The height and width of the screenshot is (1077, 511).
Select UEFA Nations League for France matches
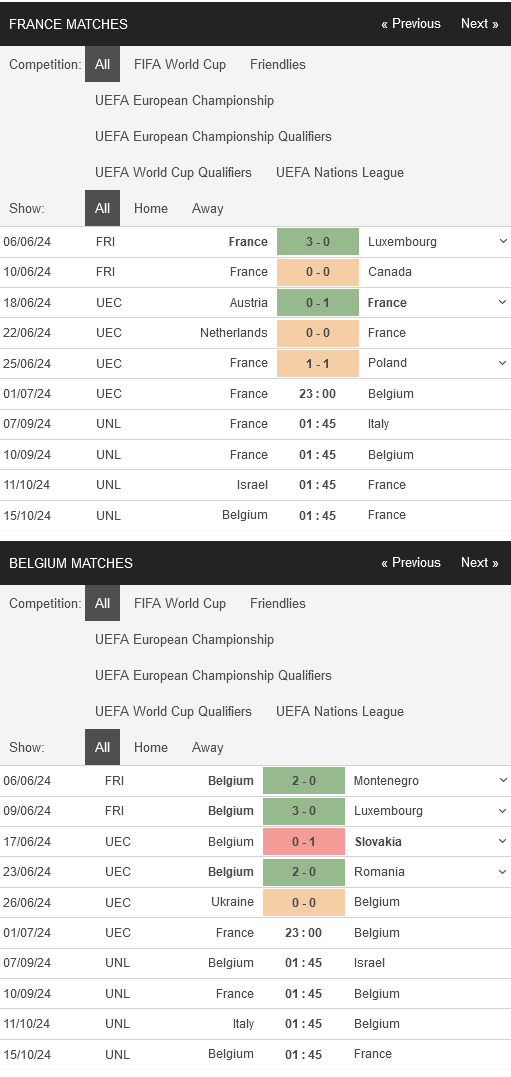click(x=340, y=172)
